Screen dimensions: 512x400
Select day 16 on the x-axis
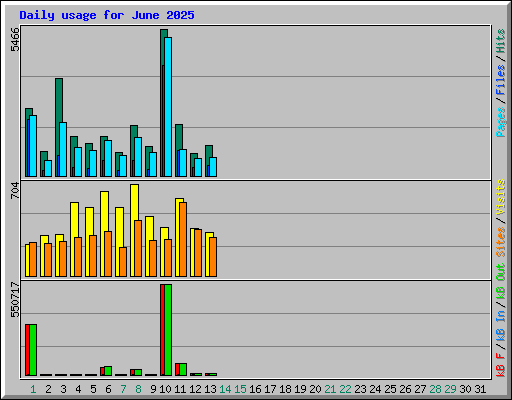(x=255, y=389)
